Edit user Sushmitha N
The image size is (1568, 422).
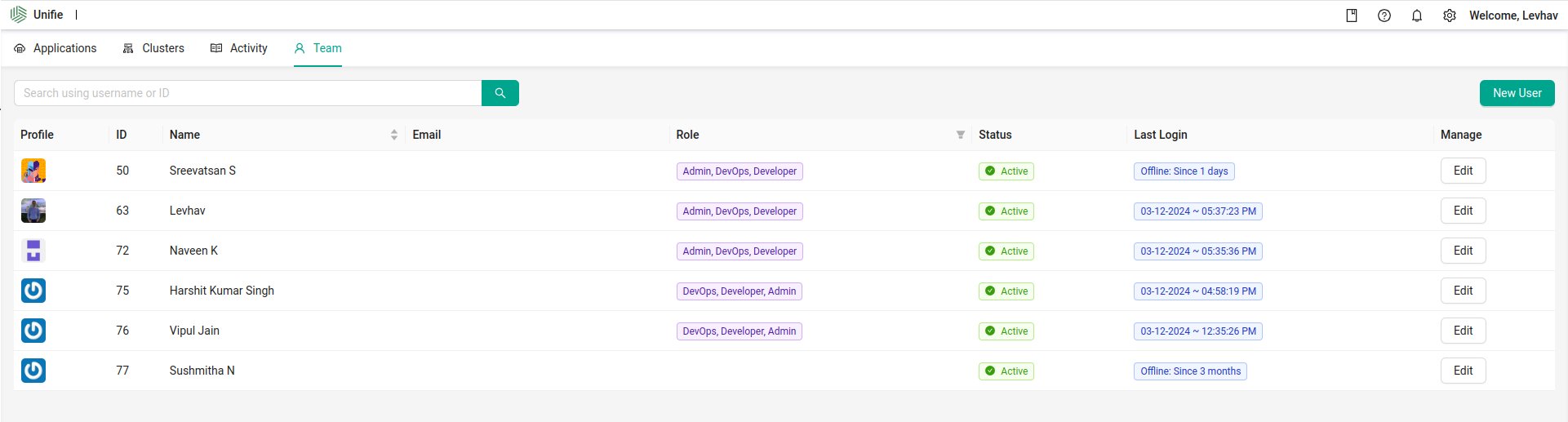click(1463, 371)
